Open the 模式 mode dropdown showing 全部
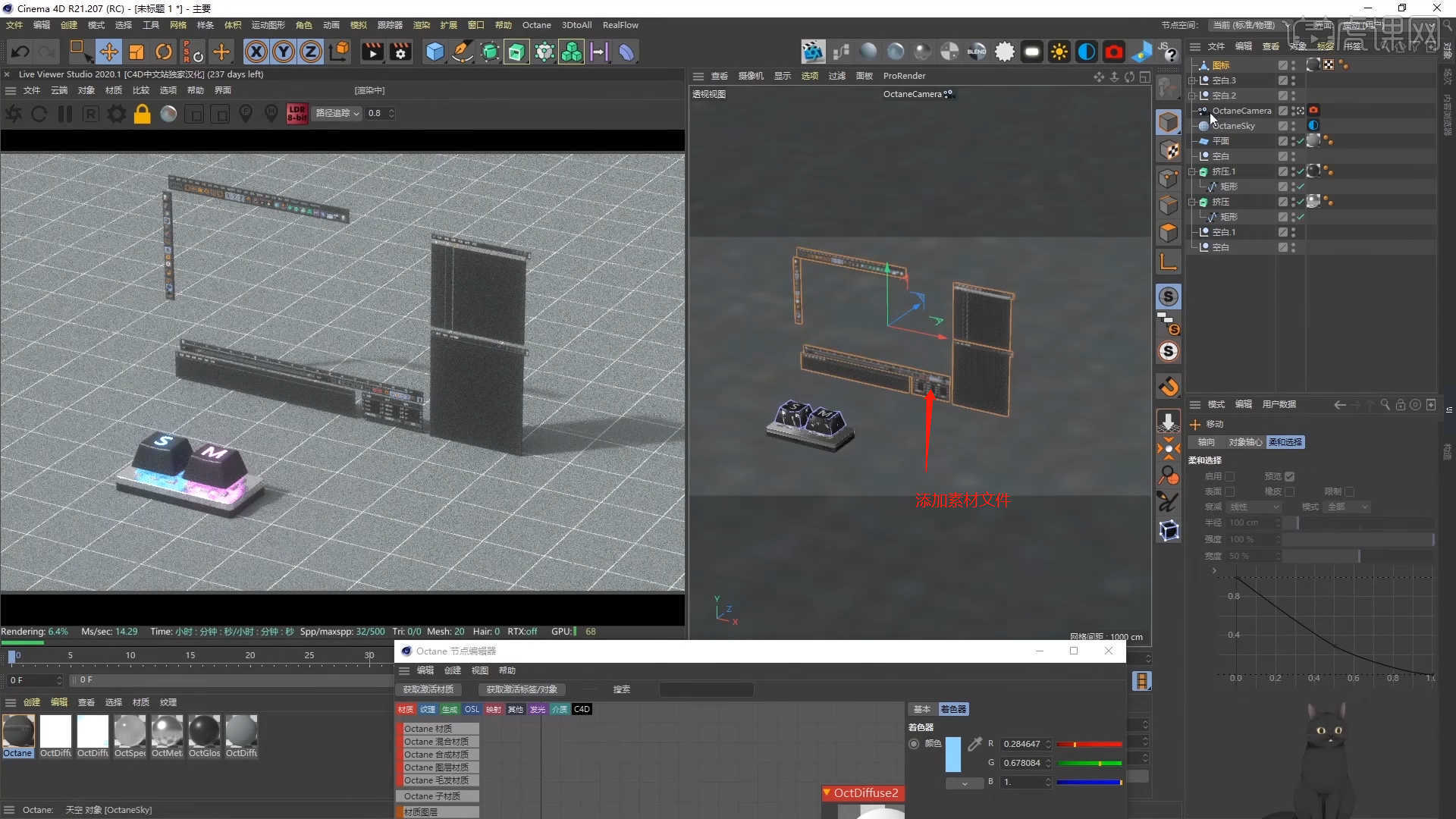 (1348, 507)
